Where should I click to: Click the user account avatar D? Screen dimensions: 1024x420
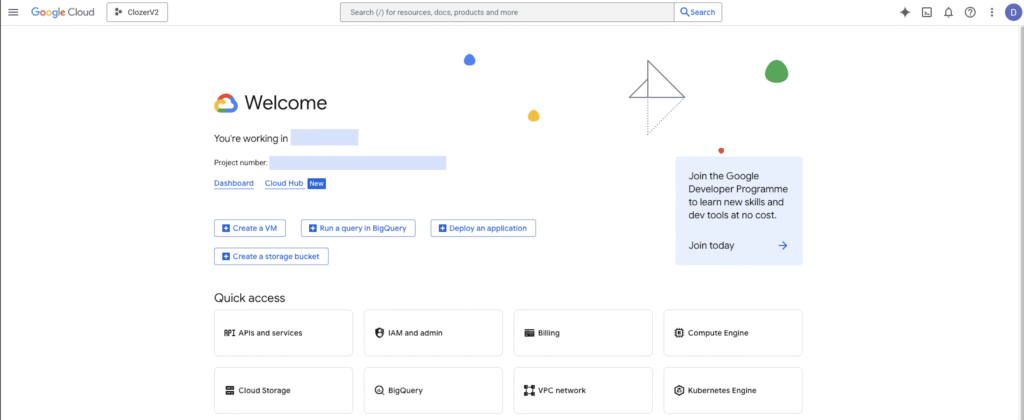pyautogui.click(x=1012, y=12)
